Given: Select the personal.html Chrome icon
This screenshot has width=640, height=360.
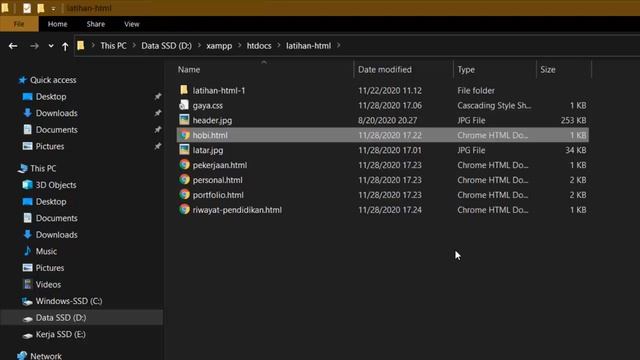Looking at the screenshot, I should (x=184, y=180).
